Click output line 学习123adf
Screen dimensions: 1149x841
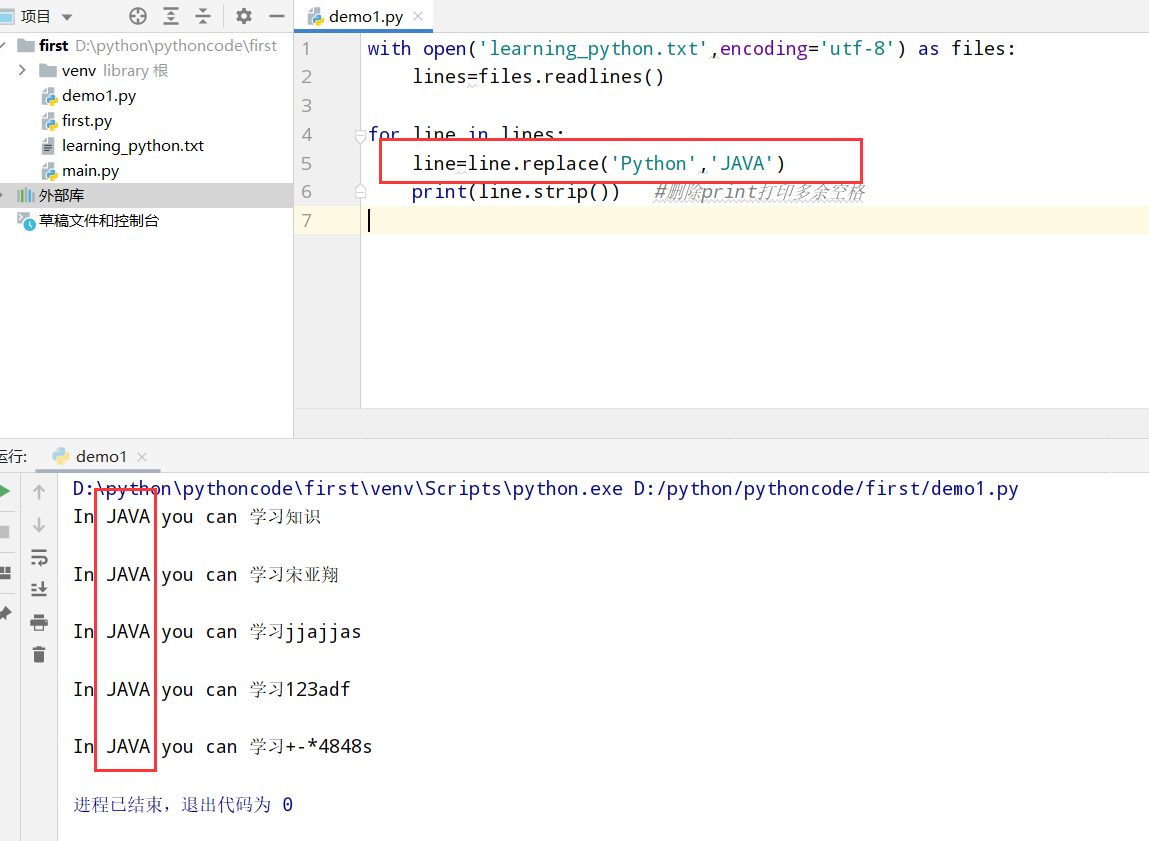coord(212,689)
